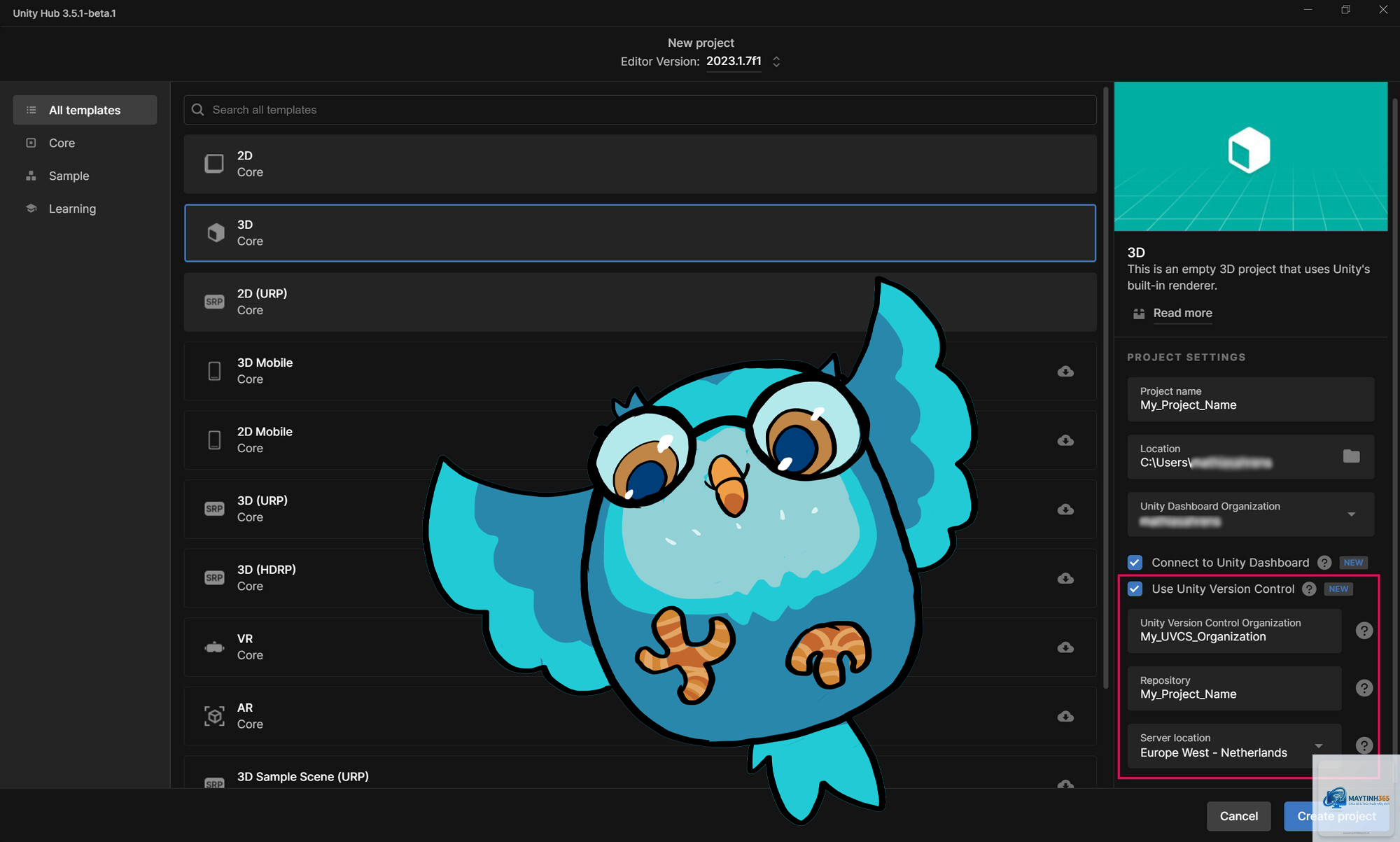Download the 3D Mobile template cloud icon
Viewport: 1400px width, 842px height.
[1065, 371]
